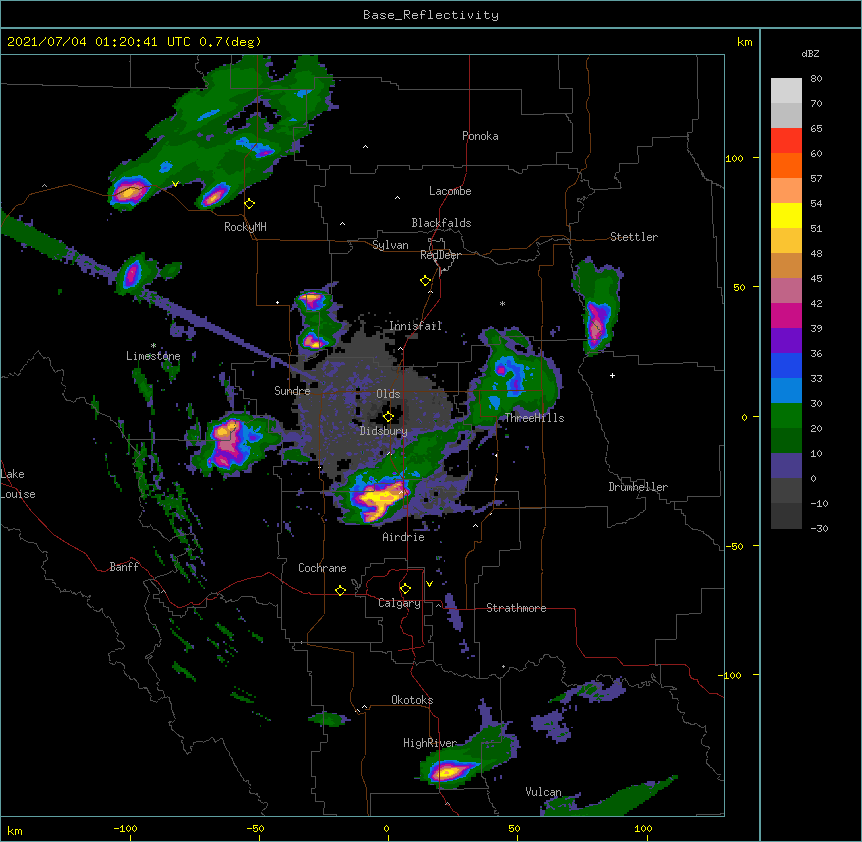
Task: Click the yellow V marker northwest of RockyMH
Action: pyautogui.click(x=175, y=184)
